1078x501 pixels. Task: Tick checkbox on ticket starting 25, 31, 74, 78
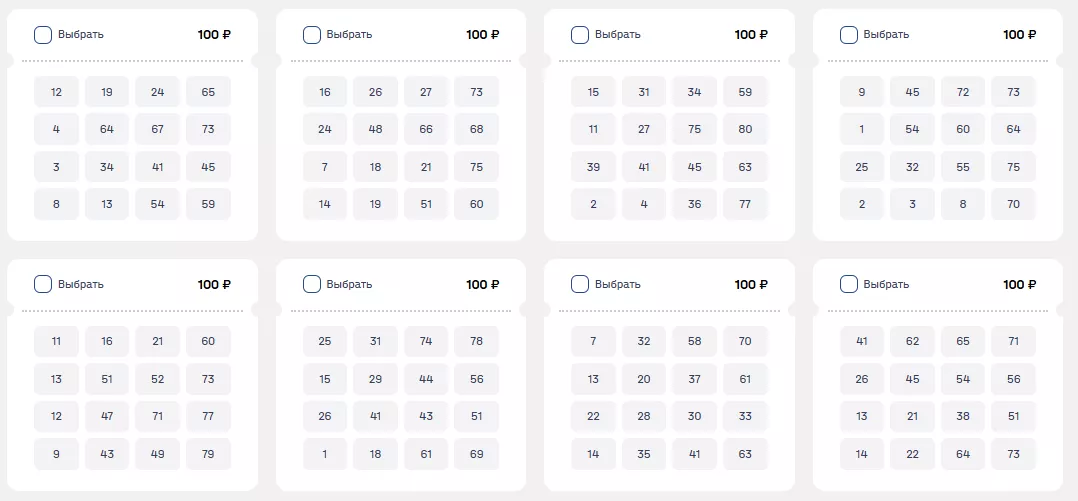pyautogui.click(x=312, y=284)
